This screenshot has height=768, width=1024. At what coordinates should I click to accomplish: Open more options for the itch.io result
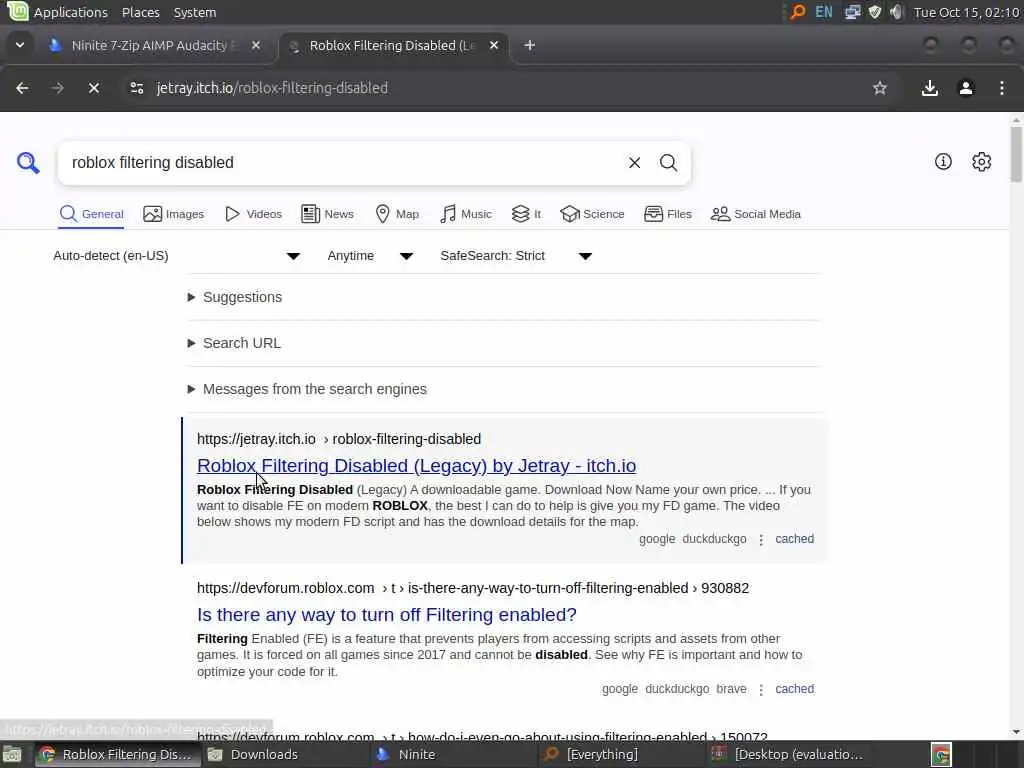coord(761,539)
